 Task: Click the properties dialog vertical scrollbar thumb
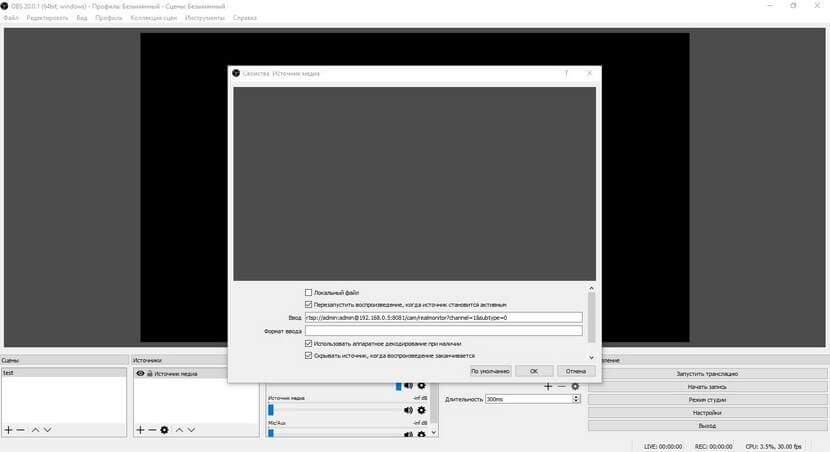click(591, 317)
